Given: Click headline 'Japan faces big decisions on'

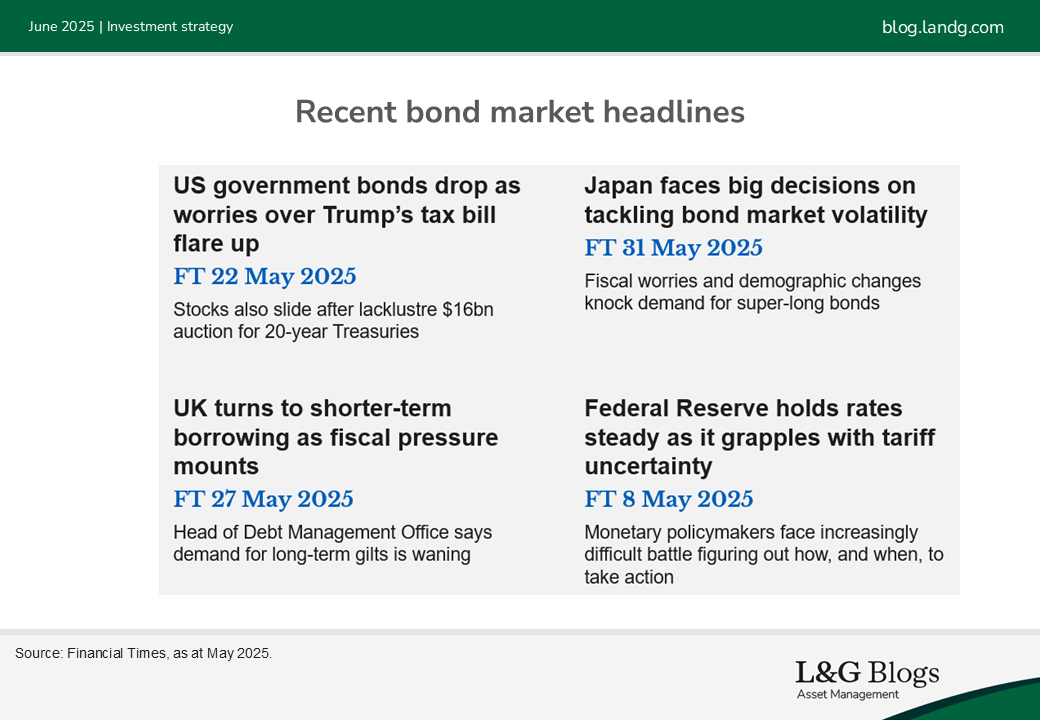Looking at the screenshot, I should tap(755, 200).
